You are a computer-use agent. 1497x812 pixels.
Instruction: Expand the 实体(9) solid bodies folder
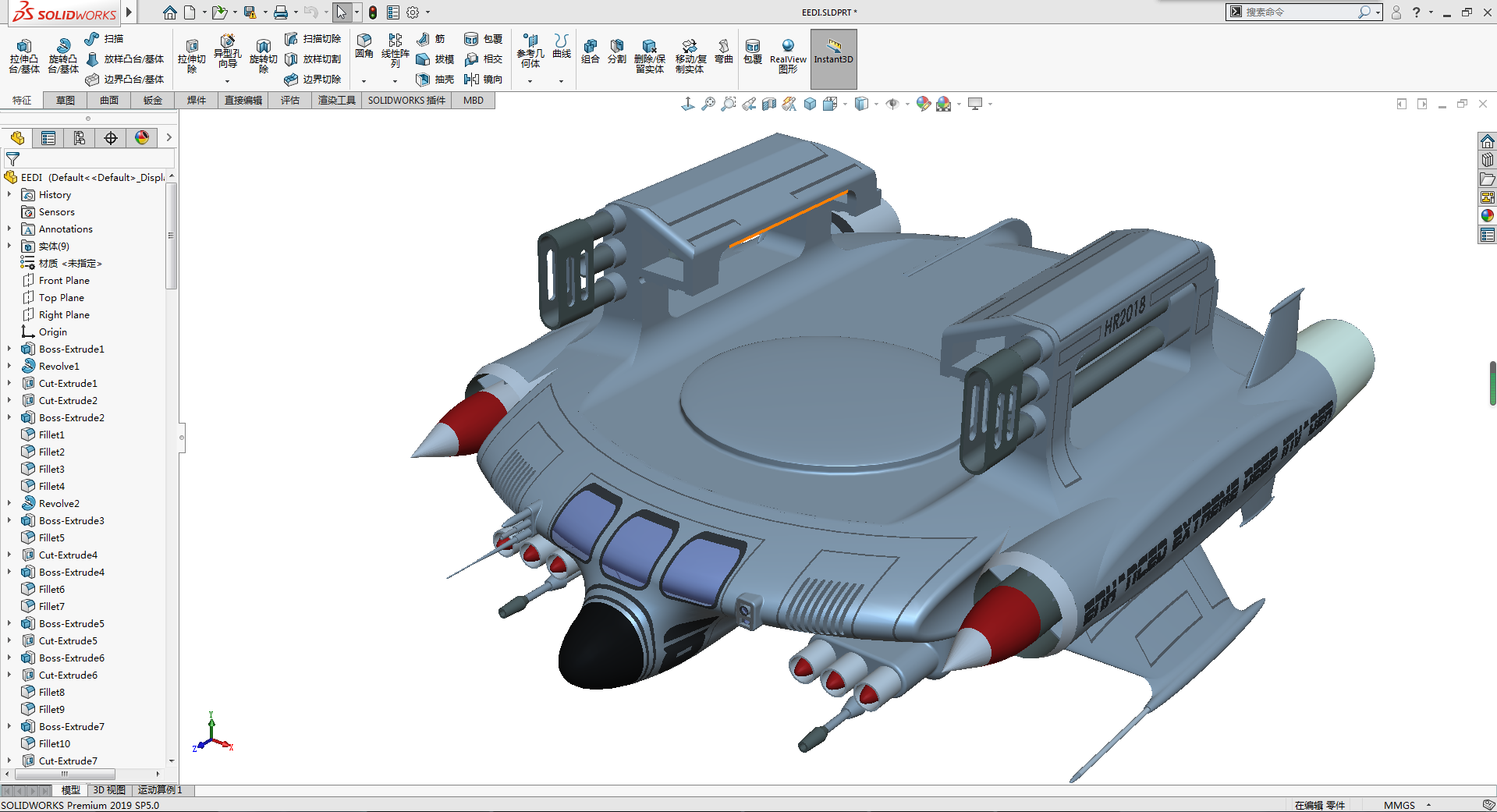click(x=9, y=246)
